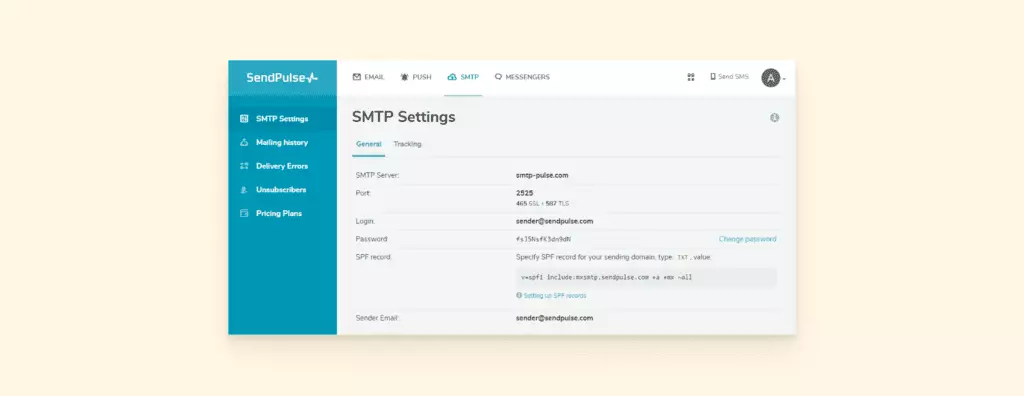This screenshot has width=1024, height=396.
Task: Click the password value text
Action: coord(543,239)
